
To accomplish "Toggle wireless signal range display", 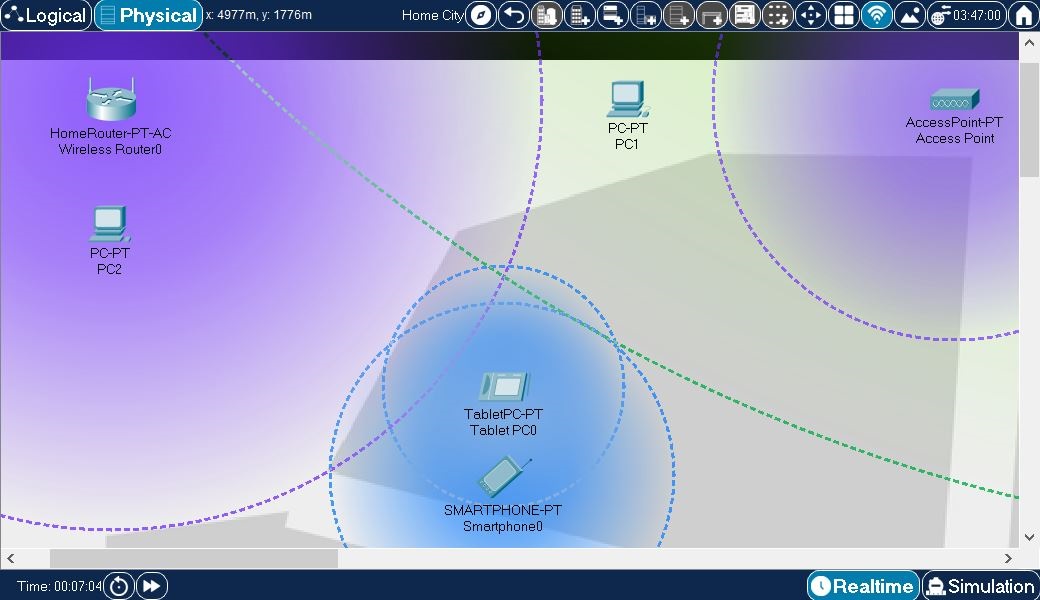I will [x=877, y=15].
